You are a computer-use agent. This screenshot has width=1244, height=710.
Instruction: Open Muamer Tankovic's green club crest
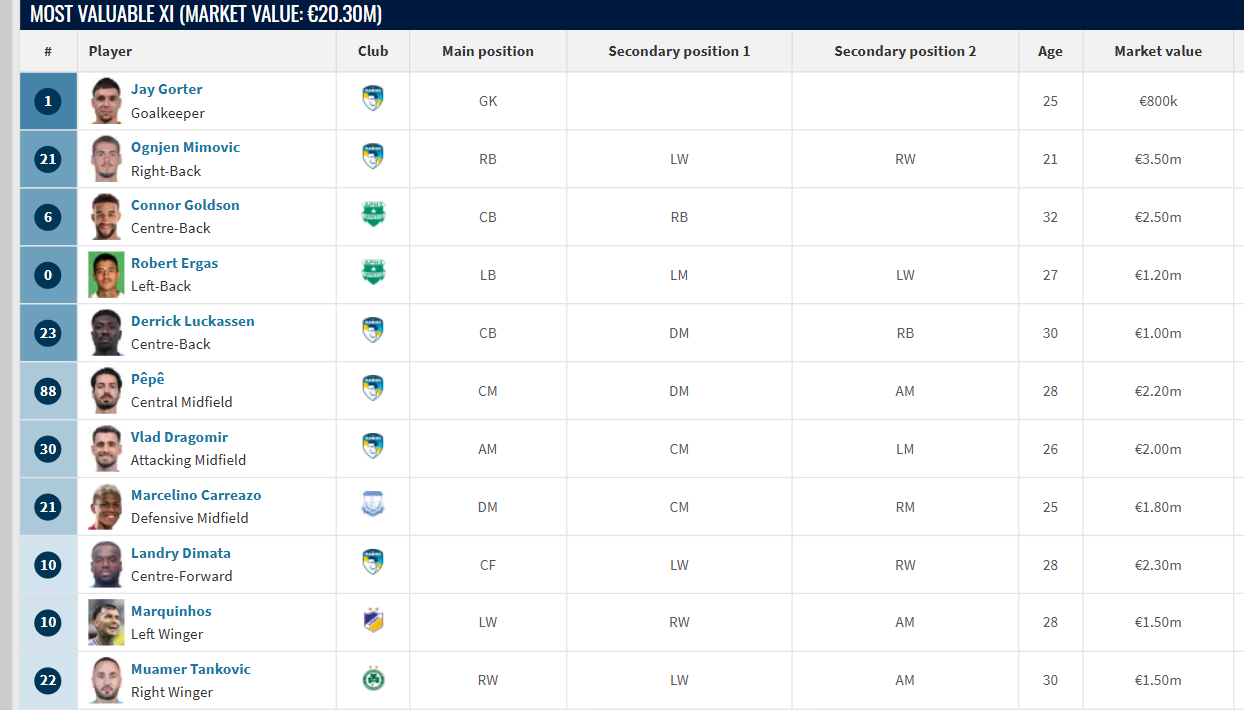click(373, 679)
